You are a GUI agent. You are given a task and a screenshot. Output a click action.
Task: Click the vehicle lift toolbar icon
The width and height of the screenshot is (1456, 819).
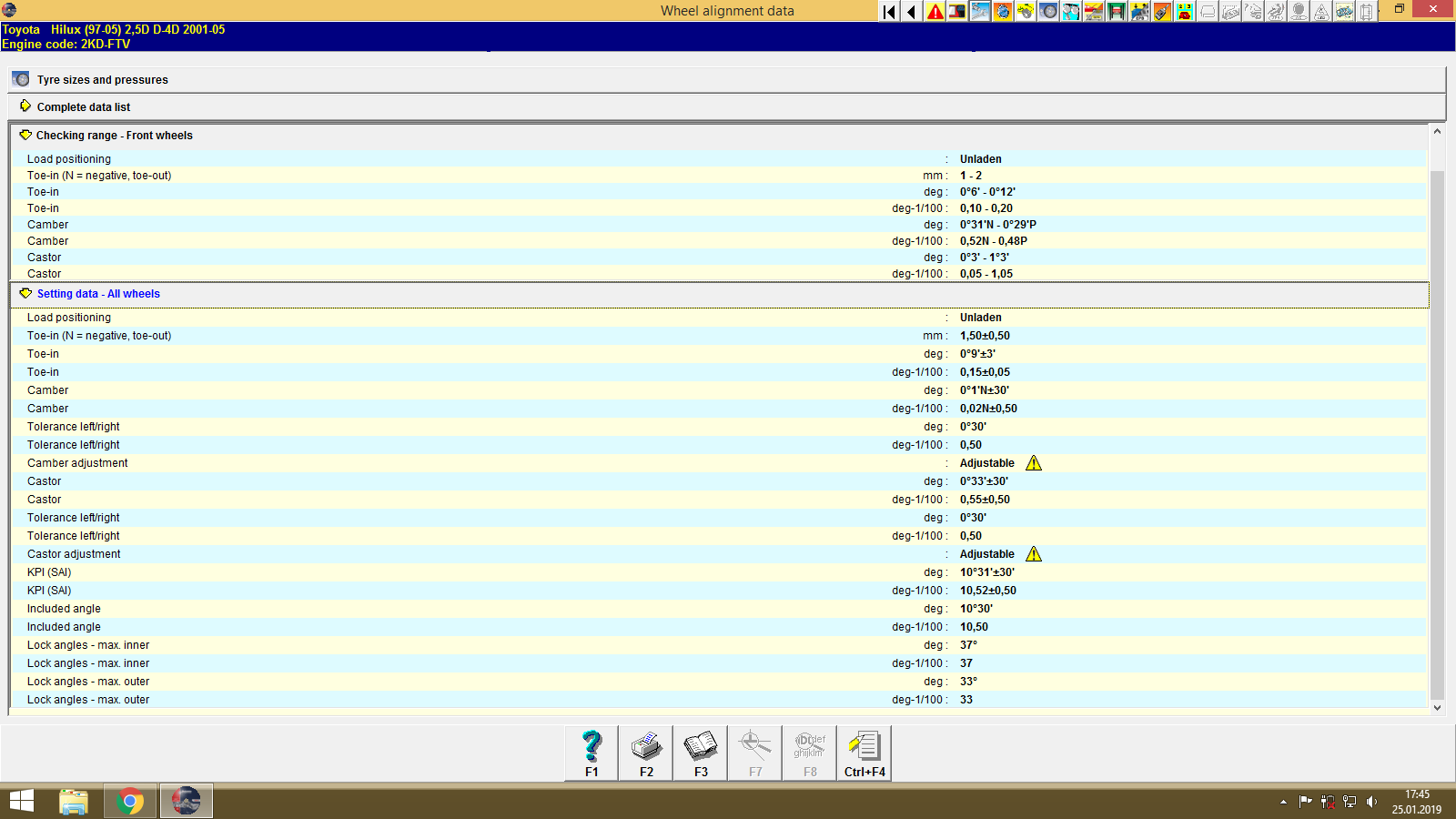(x=1116, y=12)
